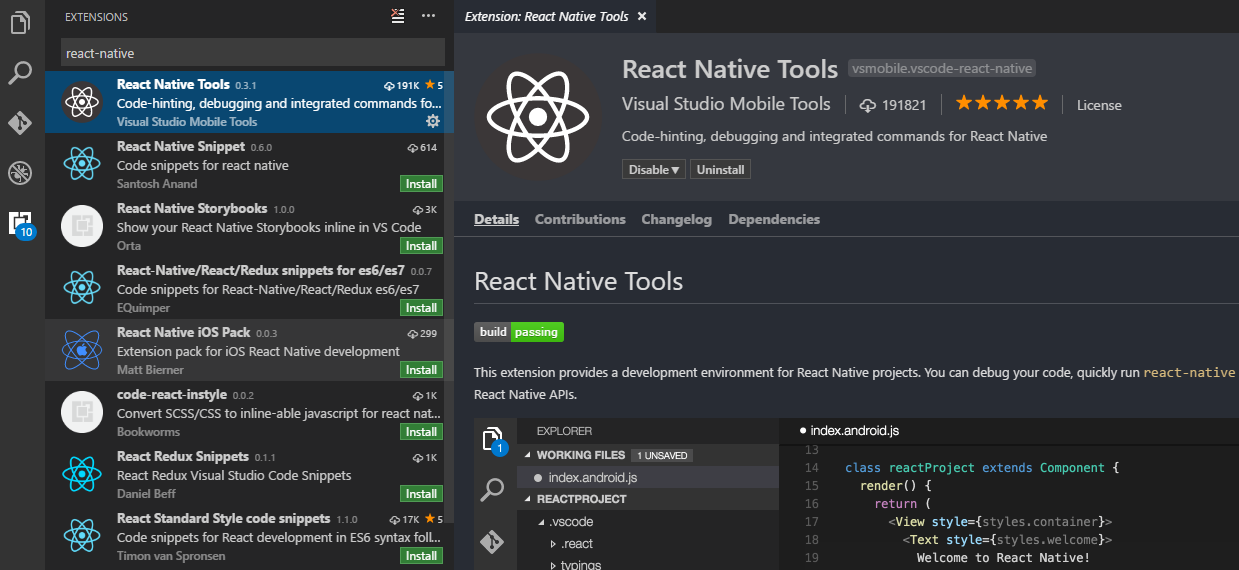1239x570 pixels.
Task: Open the Debug view in activity bar
Action: point(21,172)
